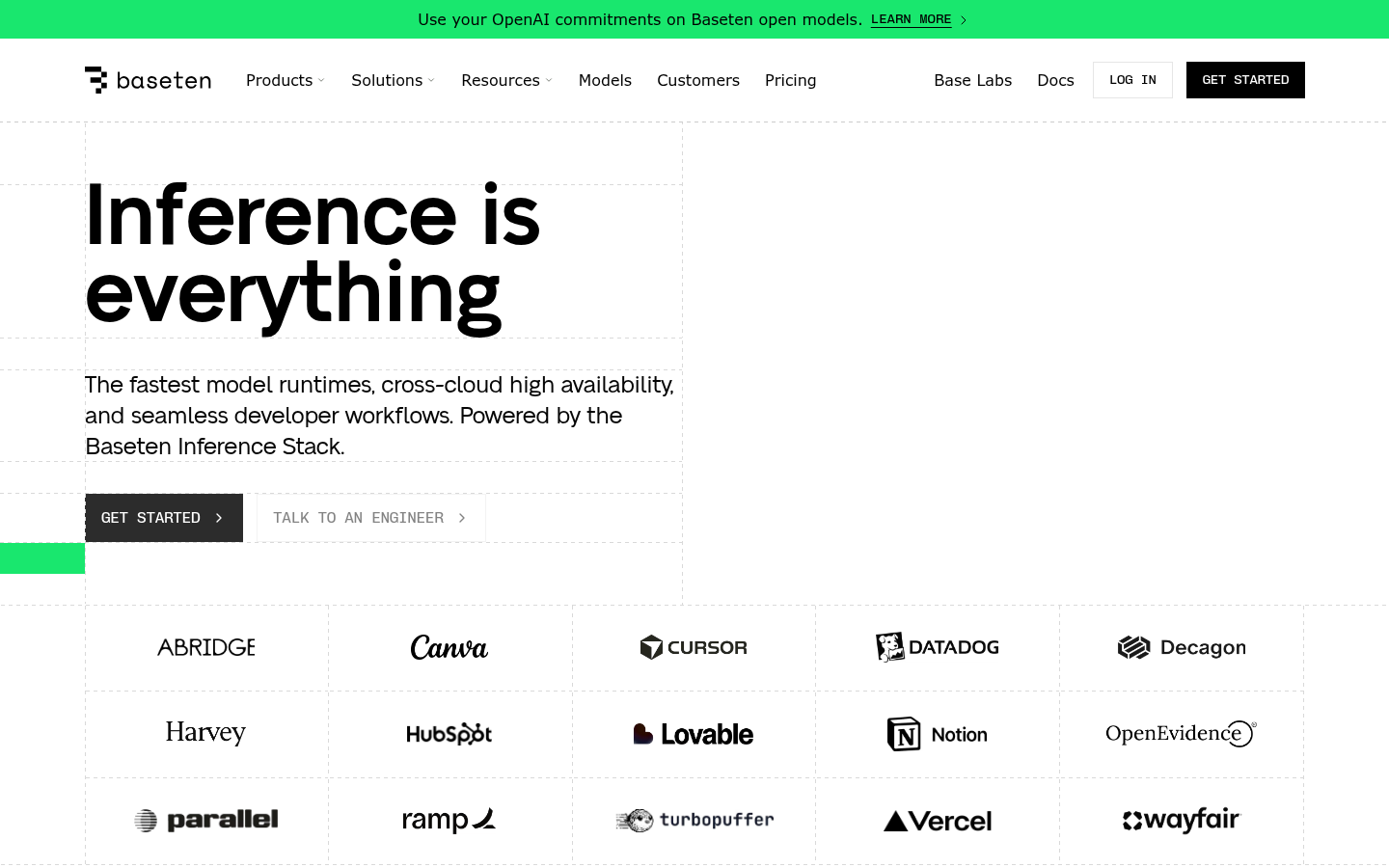Click the "Use your OpenAI commitments" banner text
This screenshot has height=868, width=1389.
tap(640, 19)
